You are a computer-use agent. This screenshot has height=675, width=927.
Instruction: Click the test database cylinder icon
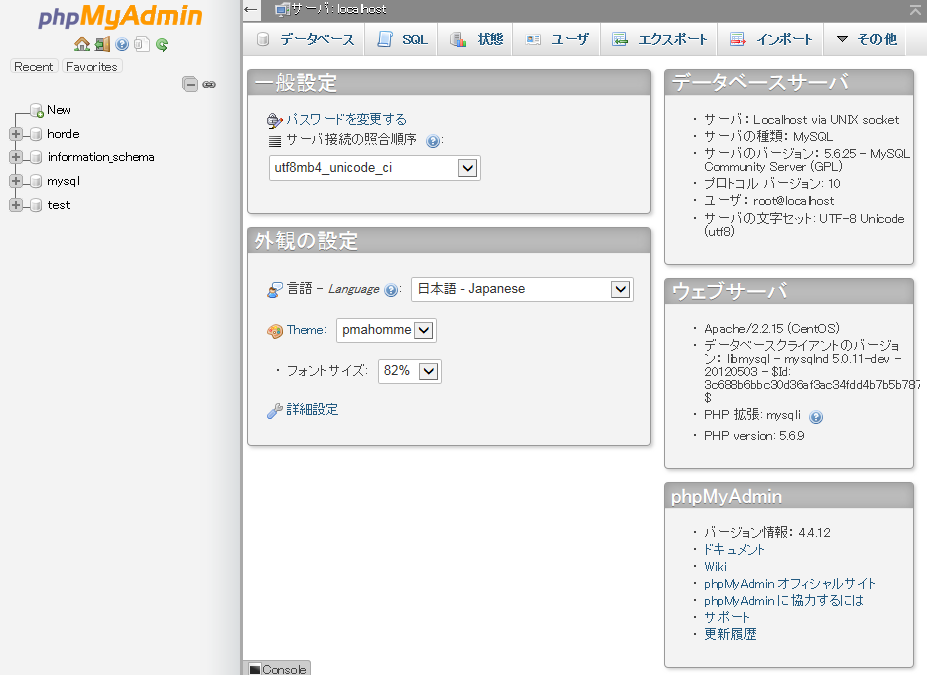(36, 205)
